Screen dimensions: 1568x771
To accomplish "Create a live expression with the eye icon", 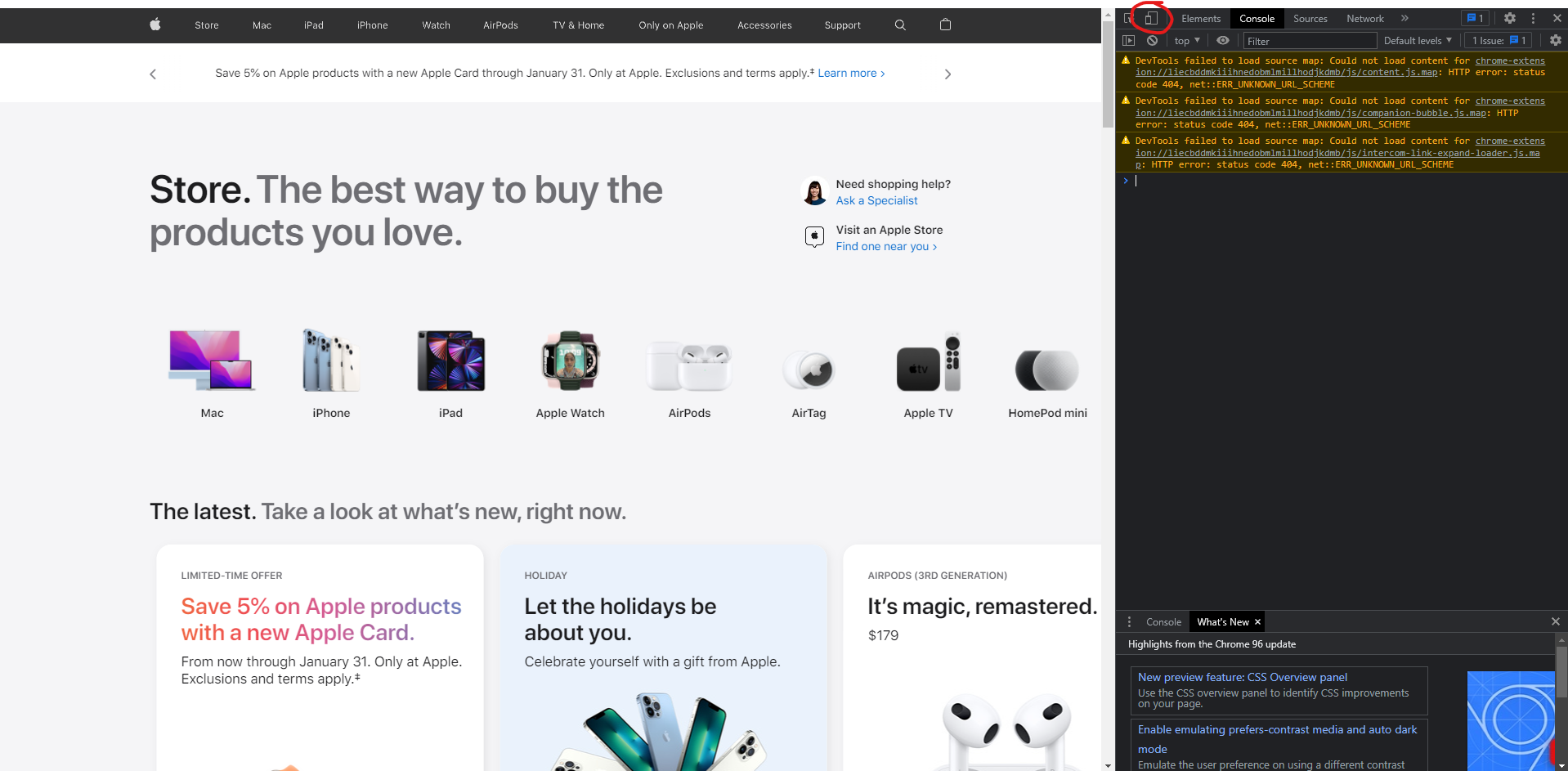I will click(x=1223, y=40).
